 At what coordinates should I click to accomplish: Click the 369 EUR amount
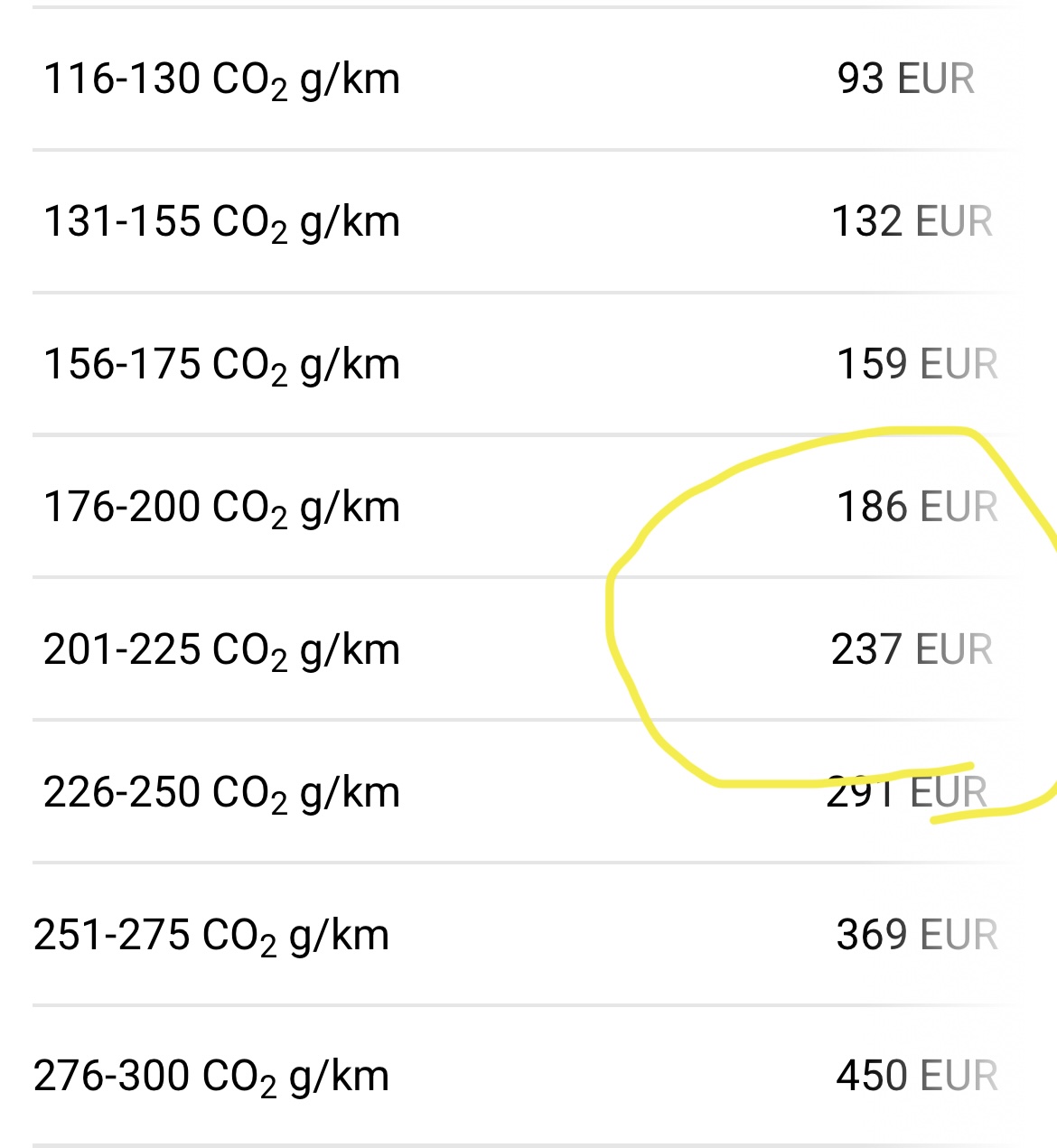click(917, 935)
